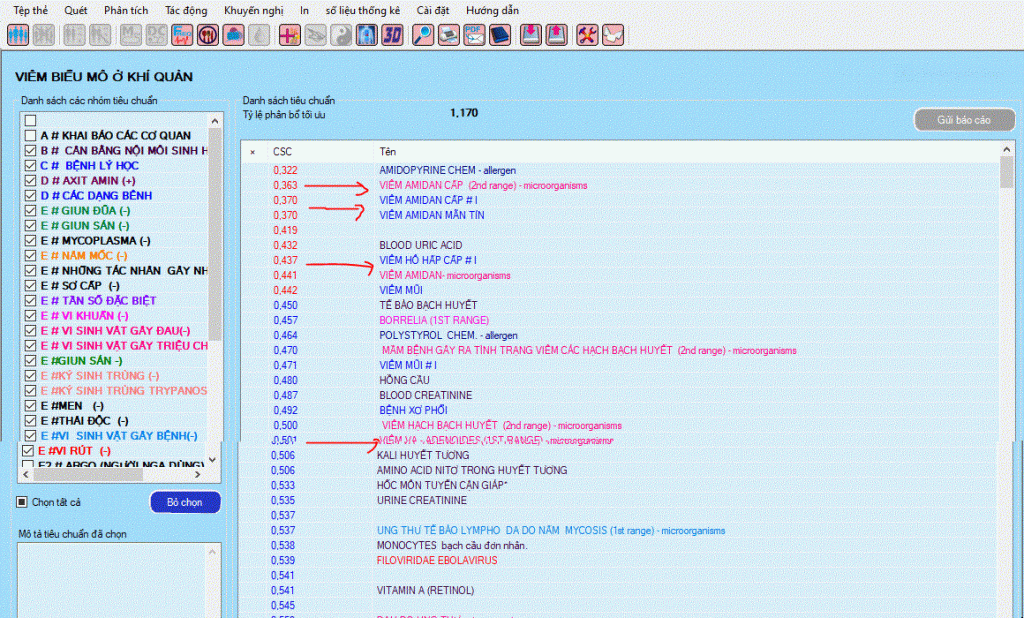Uncheck the 'E # NẤM MỐC (-)' checkbox
1024x618 pixels.
point(30,256)
